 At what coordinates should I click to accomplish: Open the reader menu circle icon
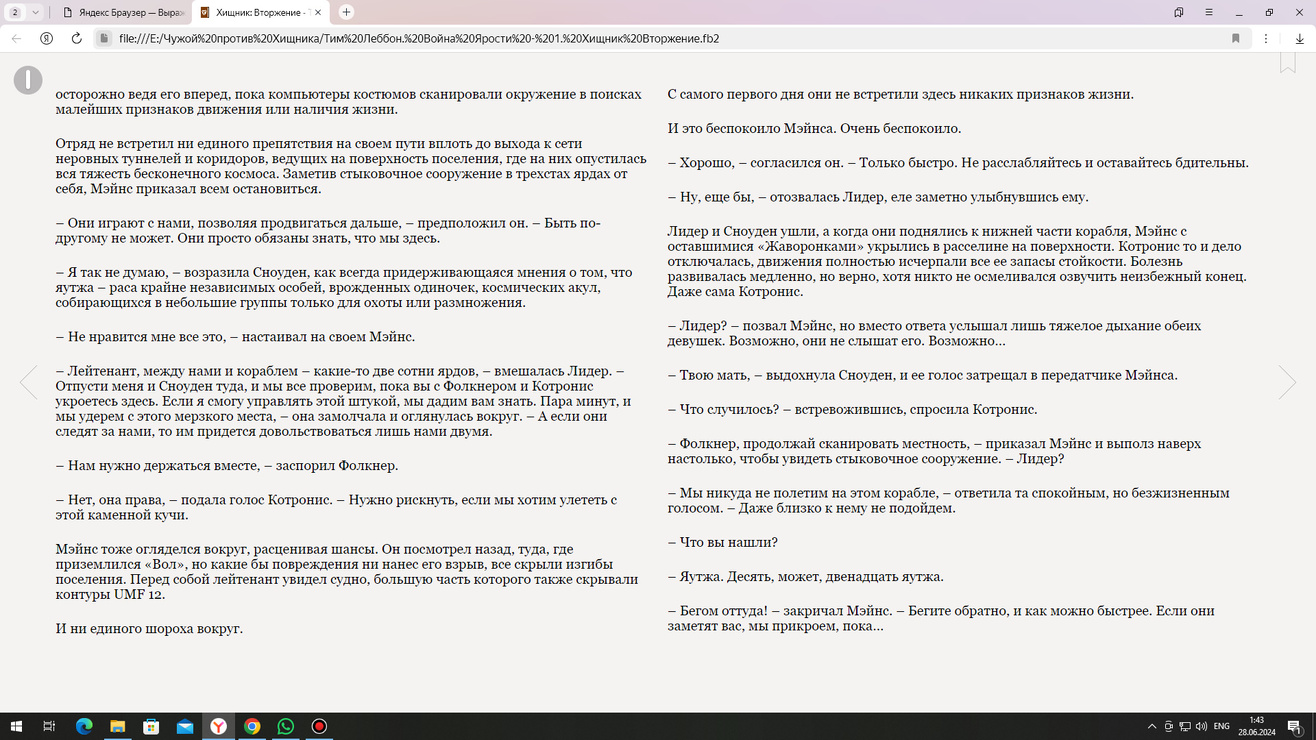pos(28,80)
